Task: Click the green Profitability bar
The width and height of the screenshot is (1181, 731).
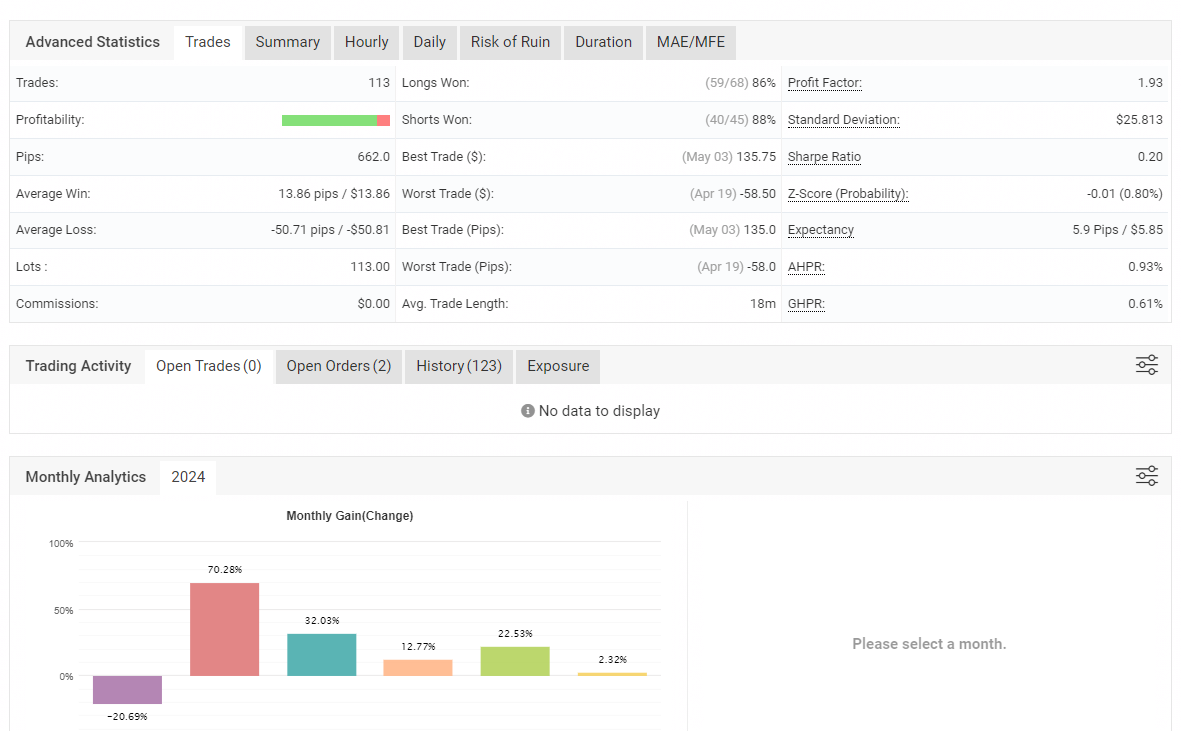Action: (329, 120)
